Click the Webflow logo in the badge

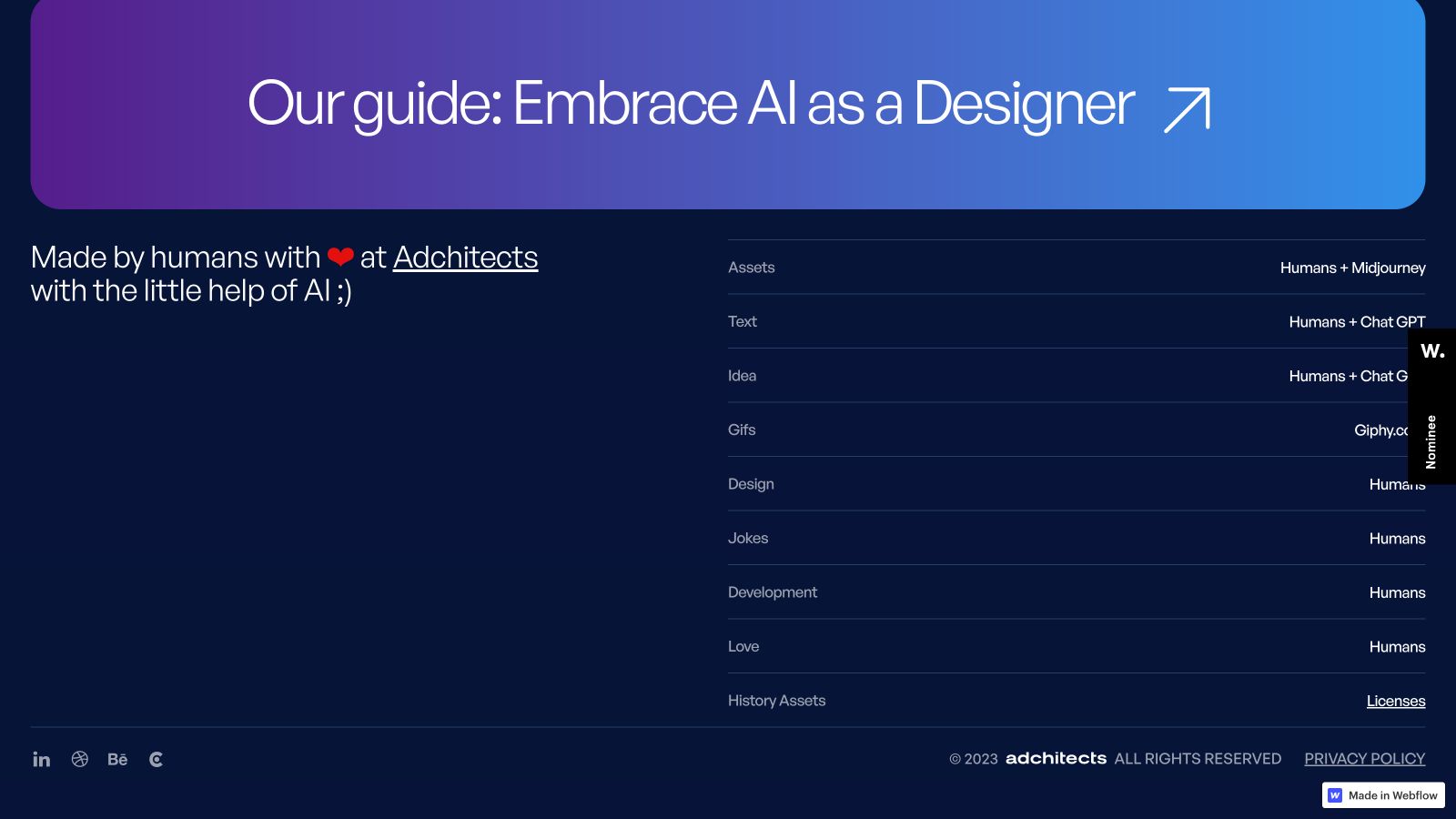pyautogui.click(x=1335, y=795)
